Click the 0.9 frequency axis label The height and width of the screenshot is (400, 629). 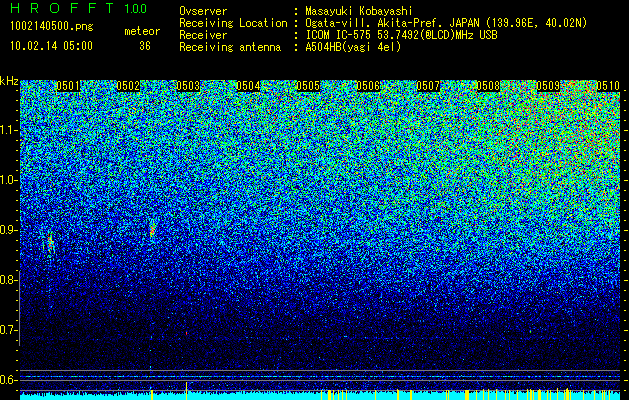tap(8, 230)
